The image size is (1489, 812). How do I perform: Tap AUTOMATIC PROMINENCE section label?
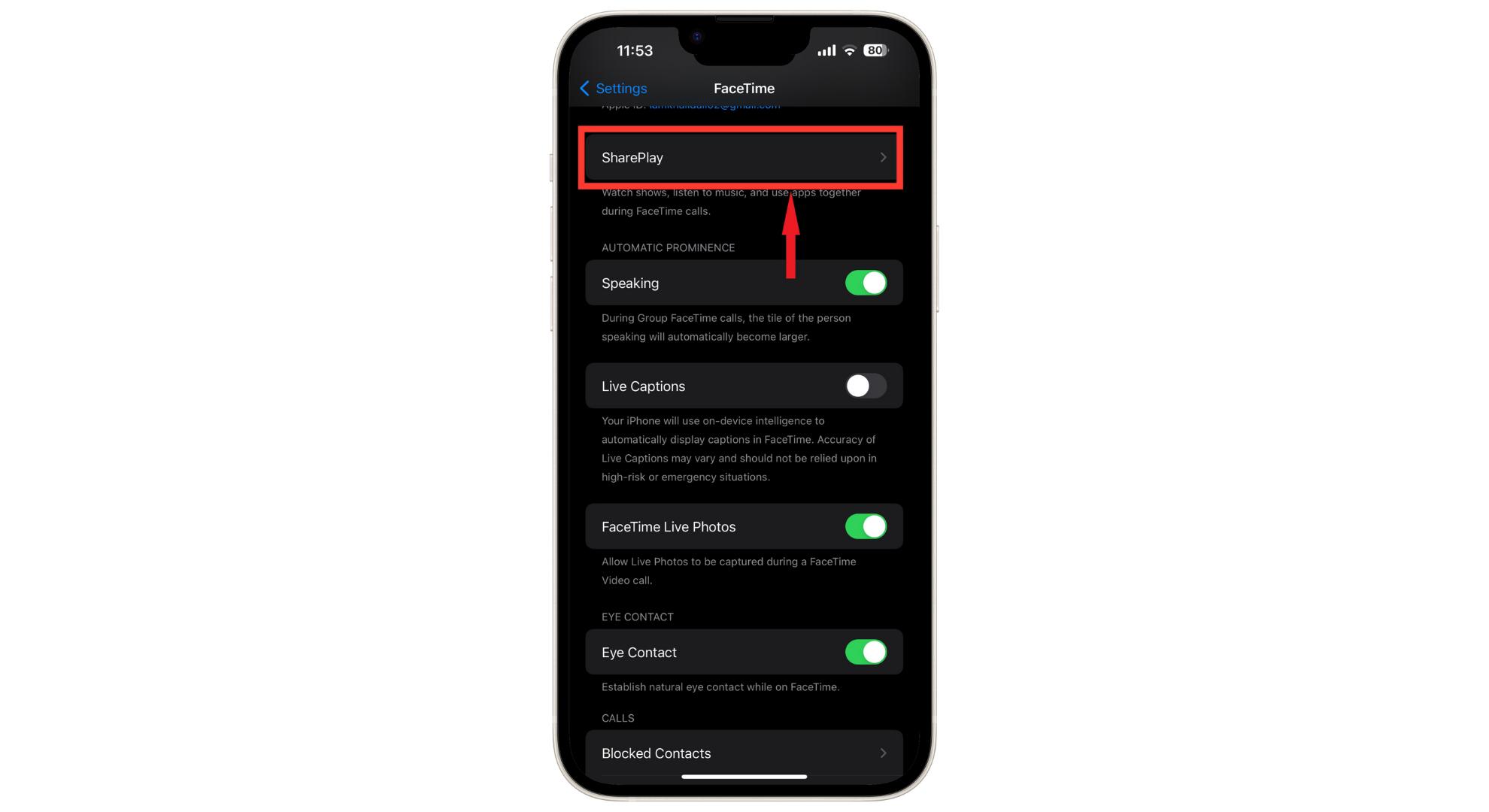[666, 247]
